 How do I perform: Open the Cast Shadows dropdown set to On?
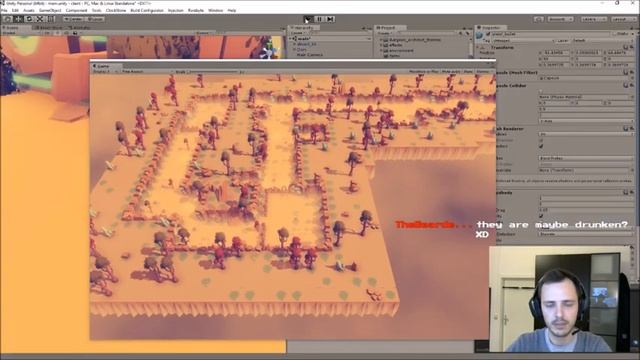586,134
